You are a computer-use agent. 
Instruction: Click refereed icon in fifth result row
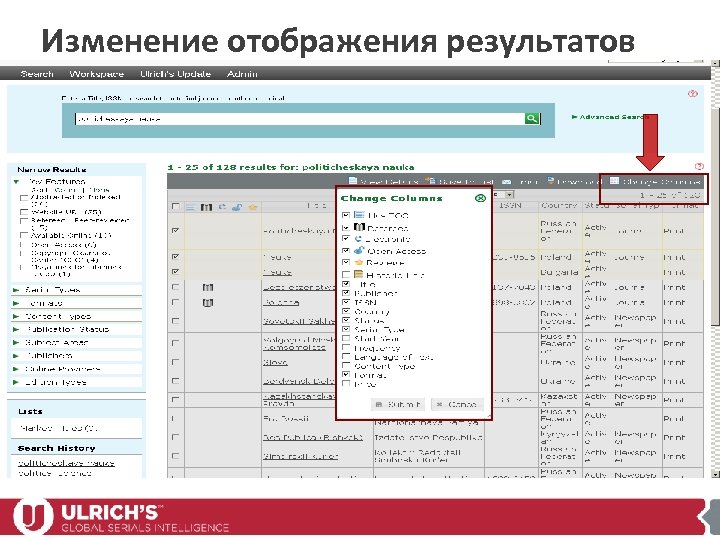208,303
